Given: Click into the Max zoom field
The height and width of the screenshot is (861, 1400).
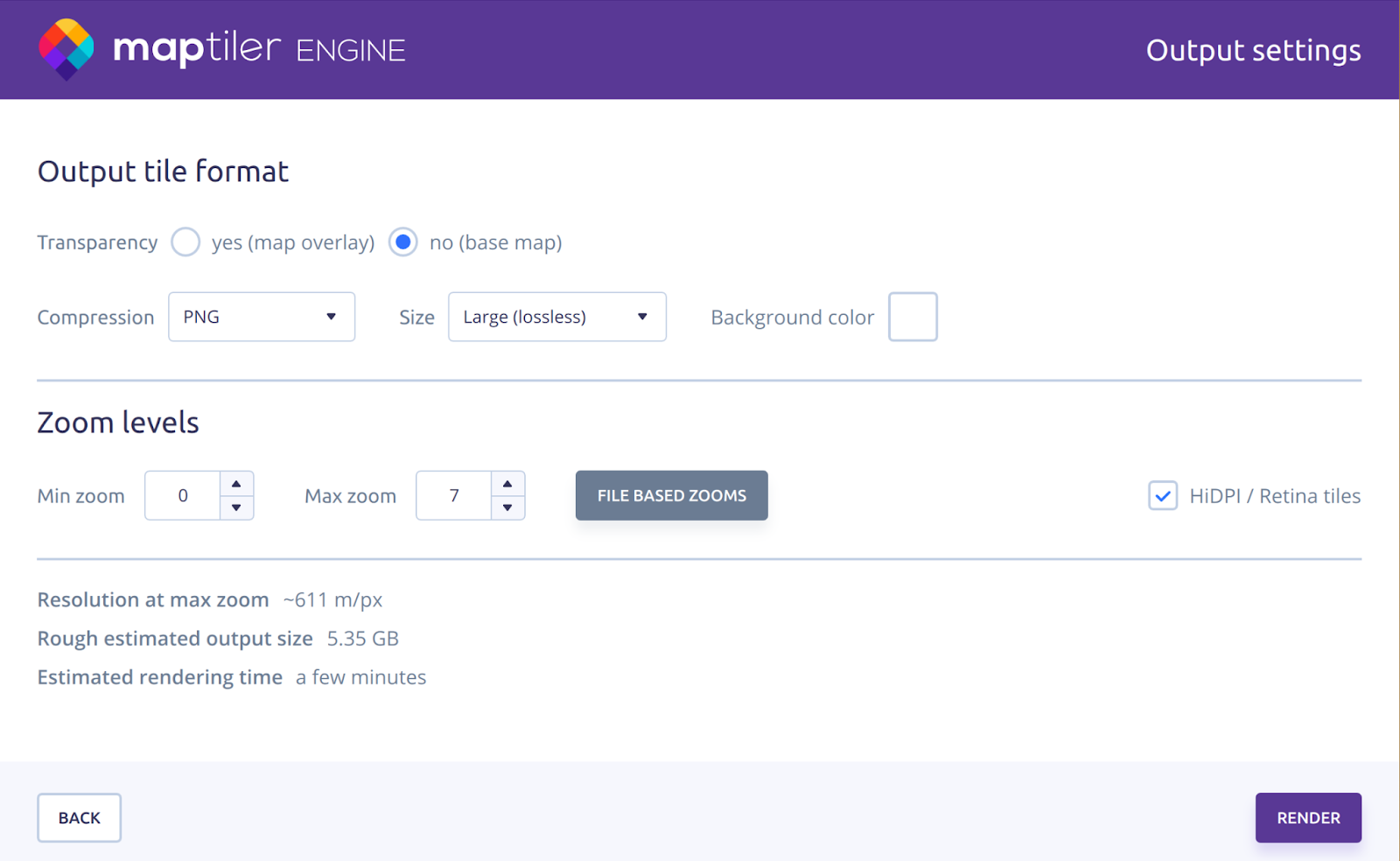Looking at the screenshot, I should [454, 495].
